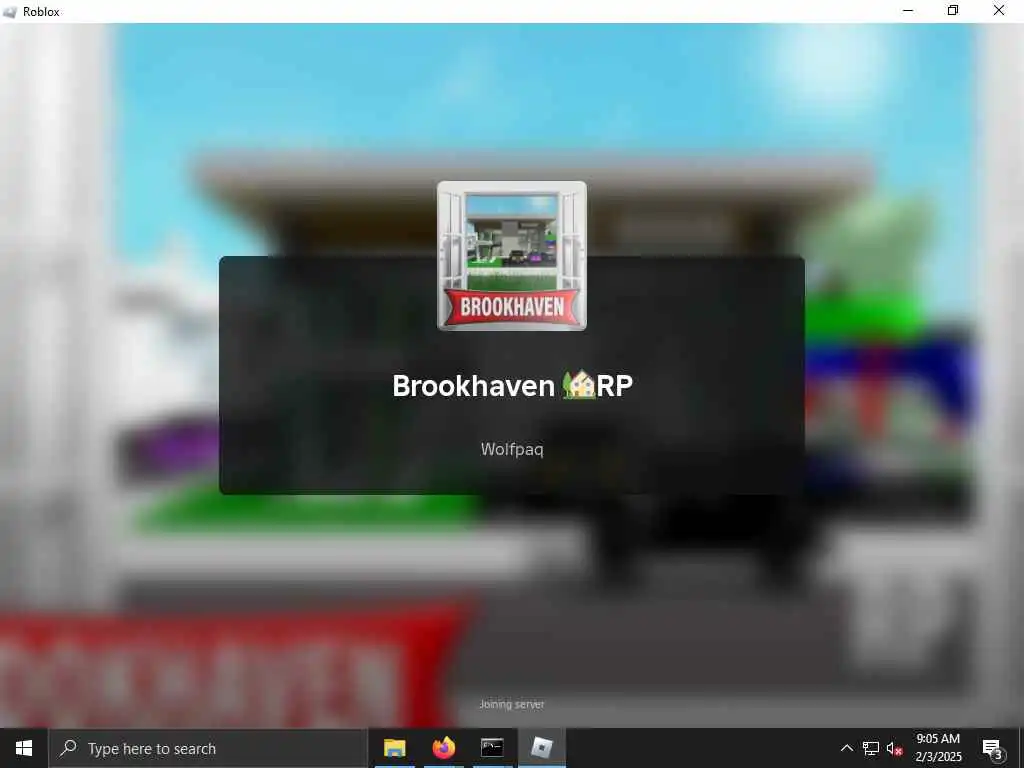Image resolution: width=1024 pixels, height=768 pixels.
Task: Open Firefox from the taskbar
Action: pos(443,748)
